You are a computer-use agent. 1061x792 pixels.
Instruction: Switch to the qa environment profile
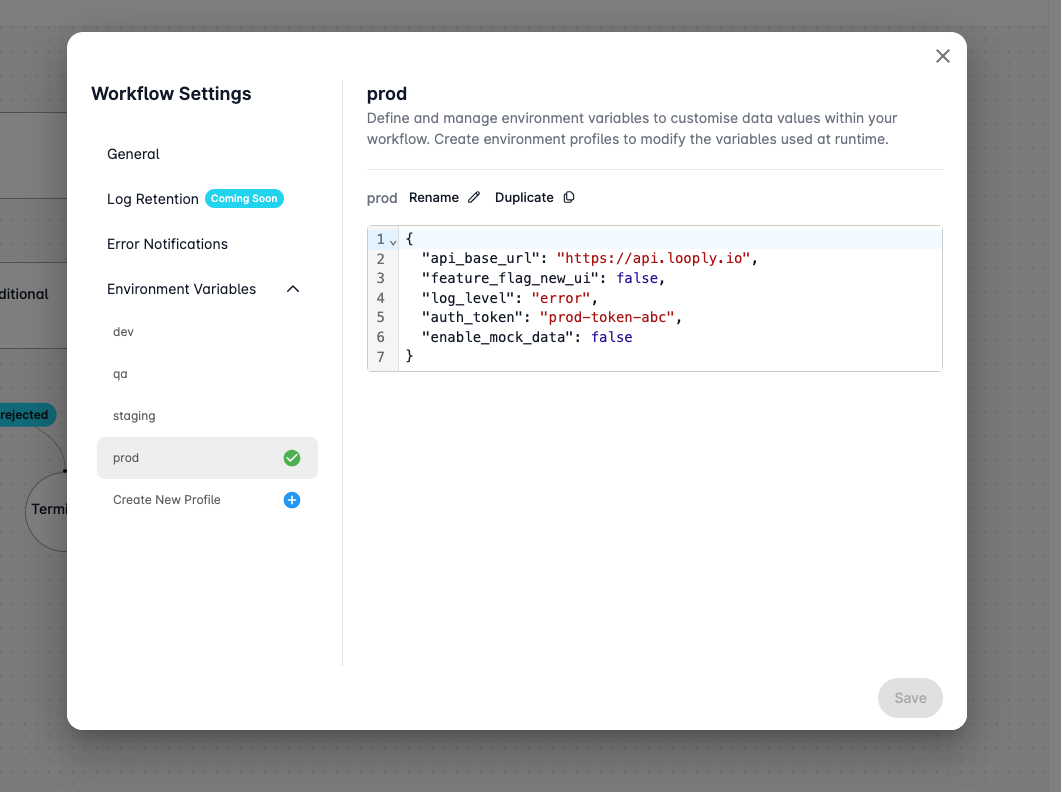tap(120, 374)
